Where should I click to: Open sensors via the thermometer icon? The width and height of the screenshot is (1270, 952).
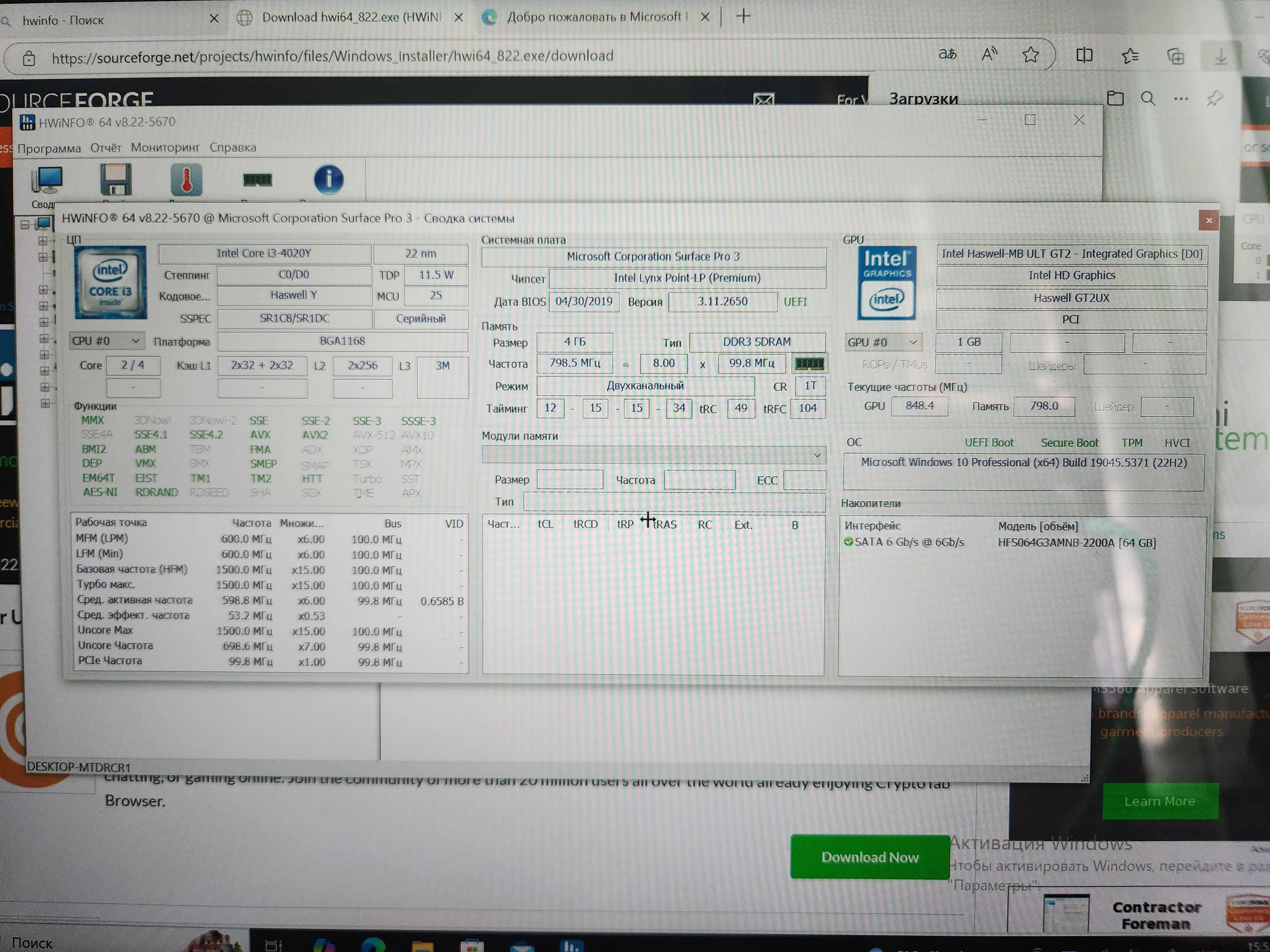tap(186, 180)
